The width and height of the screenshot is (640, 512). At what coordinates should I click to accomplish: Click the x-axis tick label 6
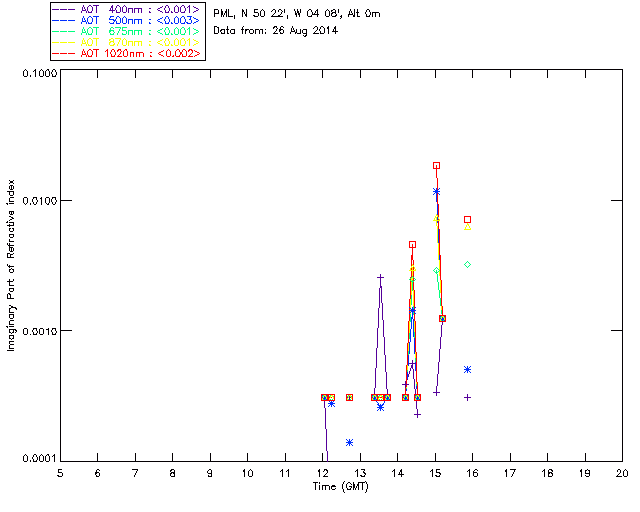click(98, 473)
